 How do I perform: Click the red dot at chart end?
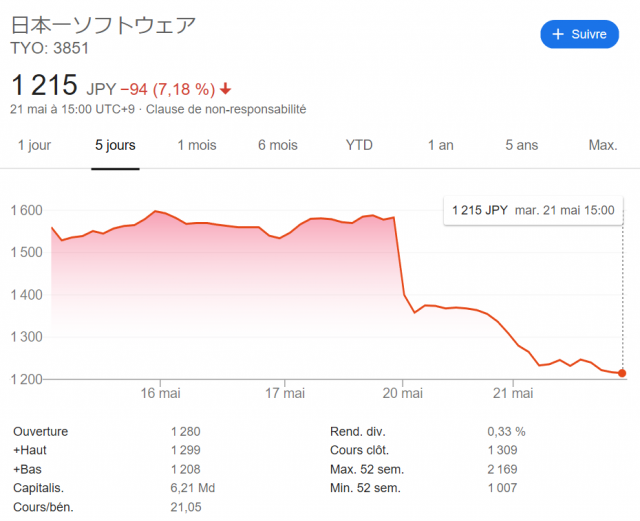click(622, 373)
